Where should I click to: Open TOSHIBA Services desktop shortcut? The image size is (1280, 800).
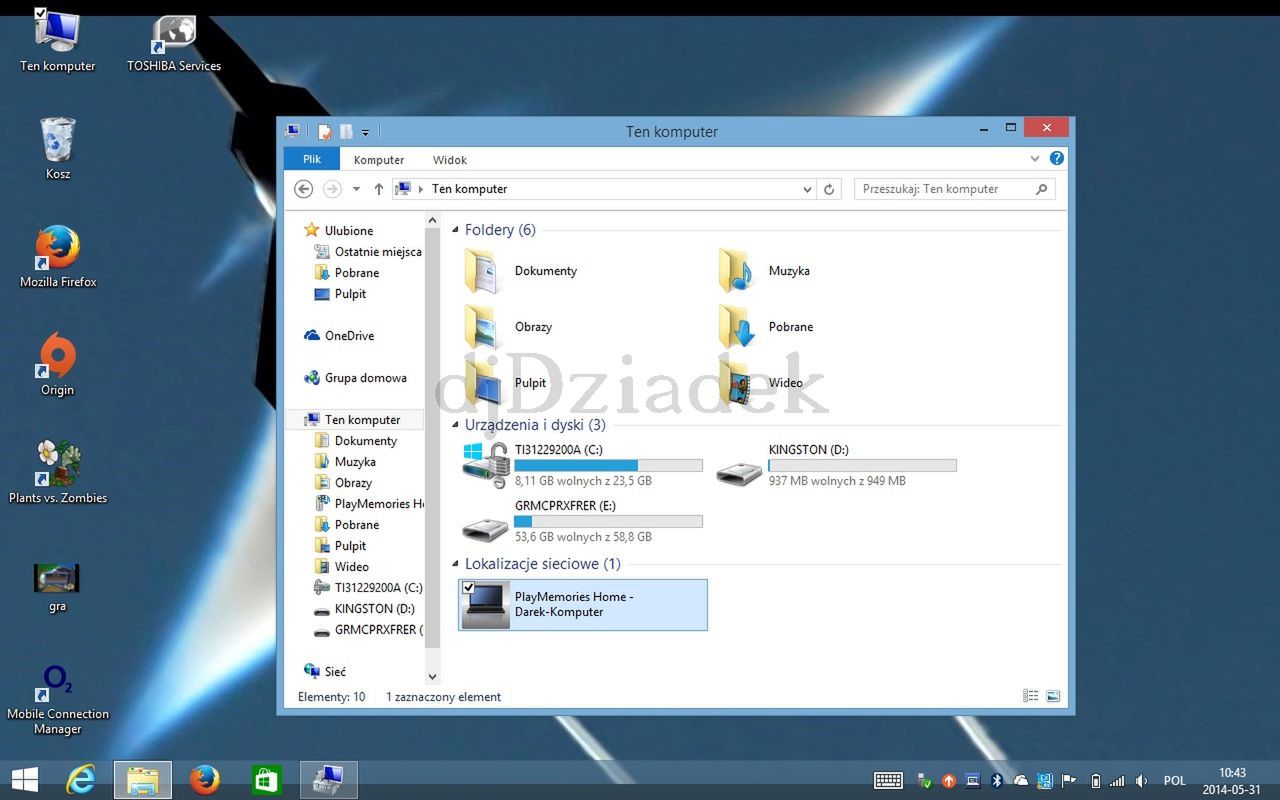point(174,41)
